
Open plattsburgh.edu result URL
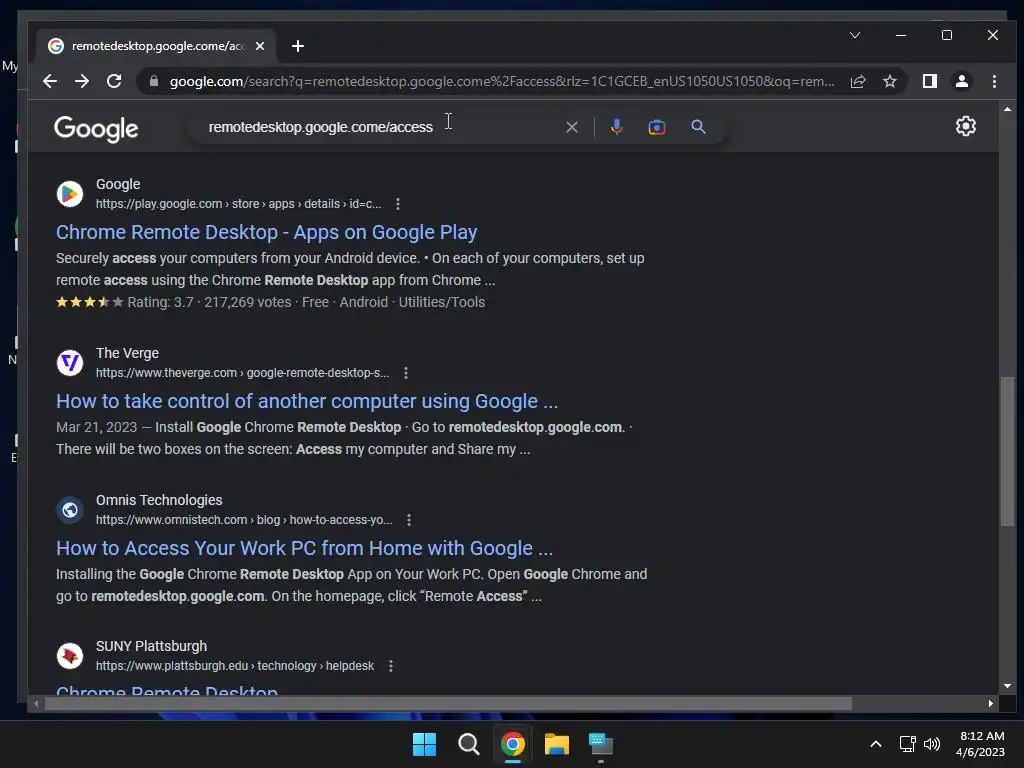coord(235,666)
